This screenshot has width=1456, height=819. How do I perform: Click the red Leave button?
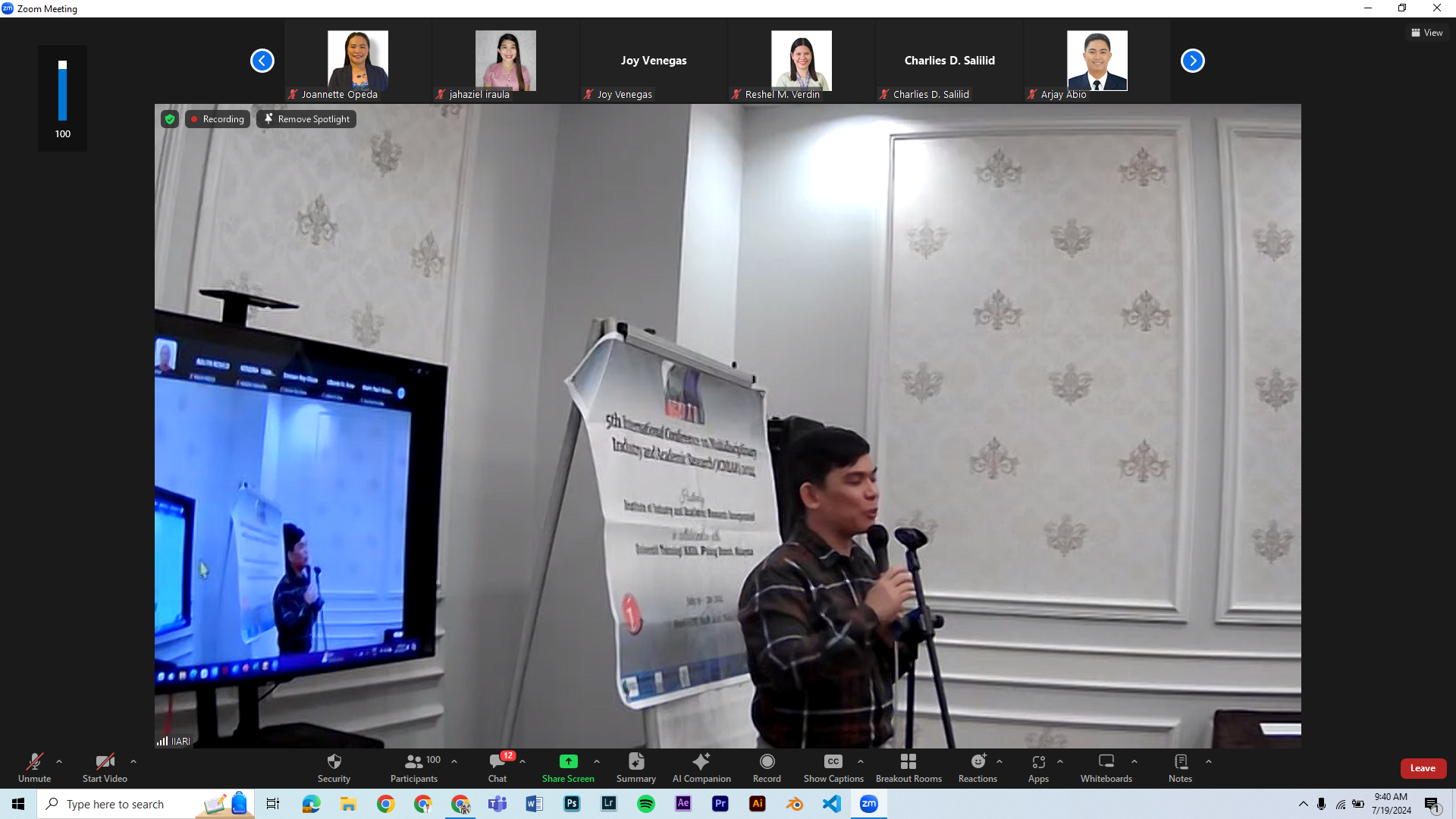tap(1423, 768)
